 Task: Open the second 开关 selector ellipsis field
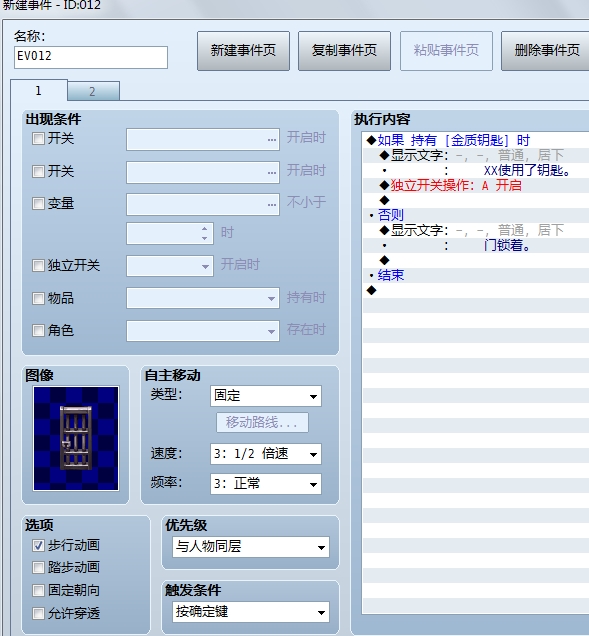pos(203,172)
